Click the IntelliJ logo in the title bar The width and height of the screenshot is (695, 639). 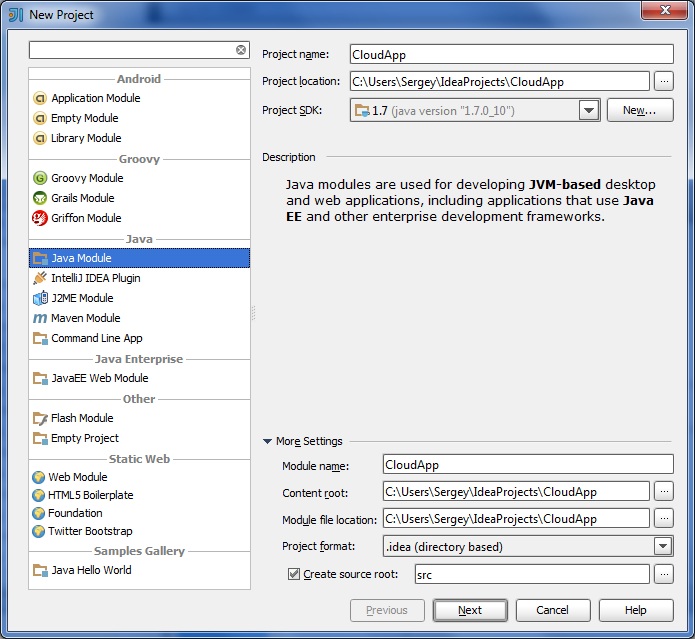[x=16, y=15]
